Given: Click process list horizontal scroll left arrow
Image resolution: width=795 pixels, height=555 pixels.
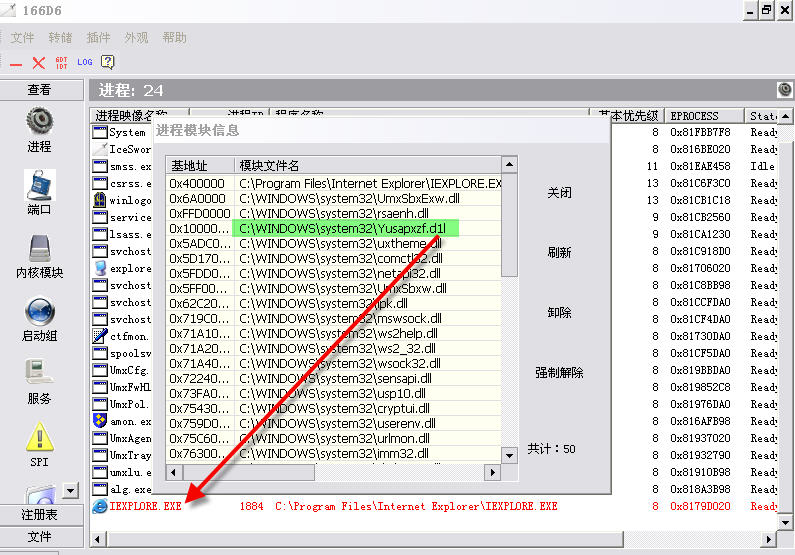Looking at the screenshot, I should [97, 539].
